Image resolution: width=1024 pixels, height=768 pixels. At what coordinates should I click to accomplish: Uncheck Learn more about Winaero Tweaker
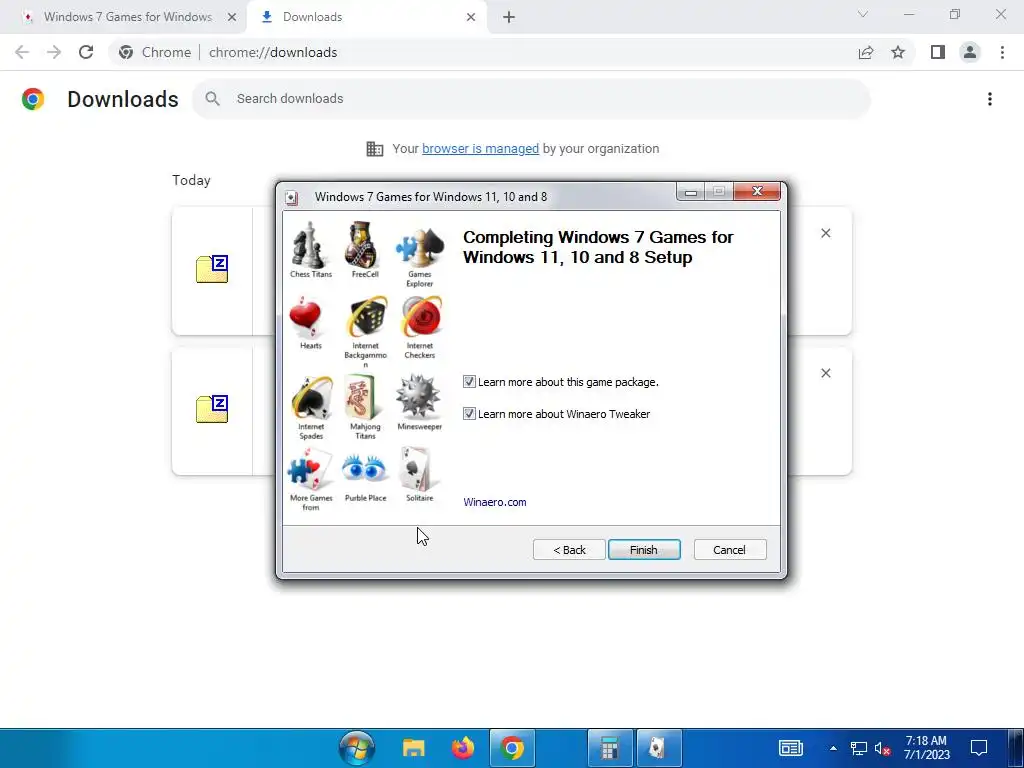[x=469, y=413]
